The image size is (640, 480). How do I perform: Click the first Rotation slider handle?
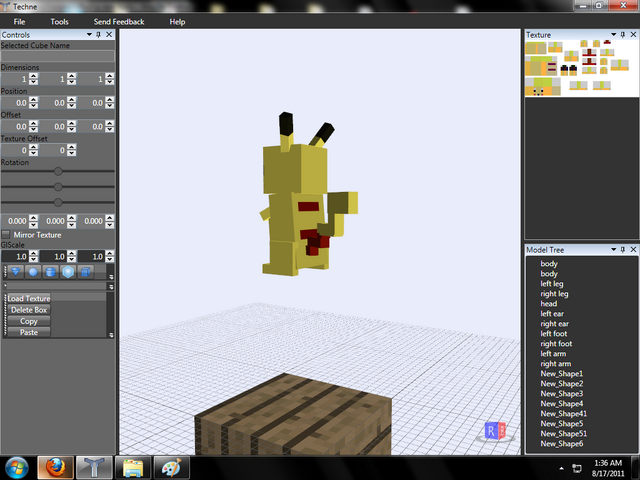(58, 171)
